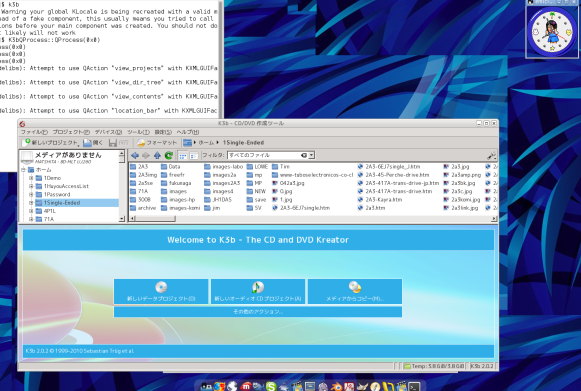Image resolution: width=581 pixels, height=391 pixels.
Task: Click the back arrow in the file browser
Action: [135, 155]
